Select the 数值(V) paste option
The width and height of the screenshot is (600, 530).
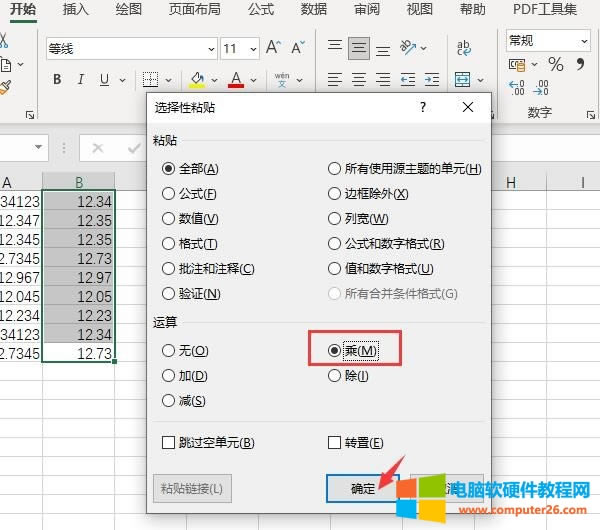tap(169, 219)
